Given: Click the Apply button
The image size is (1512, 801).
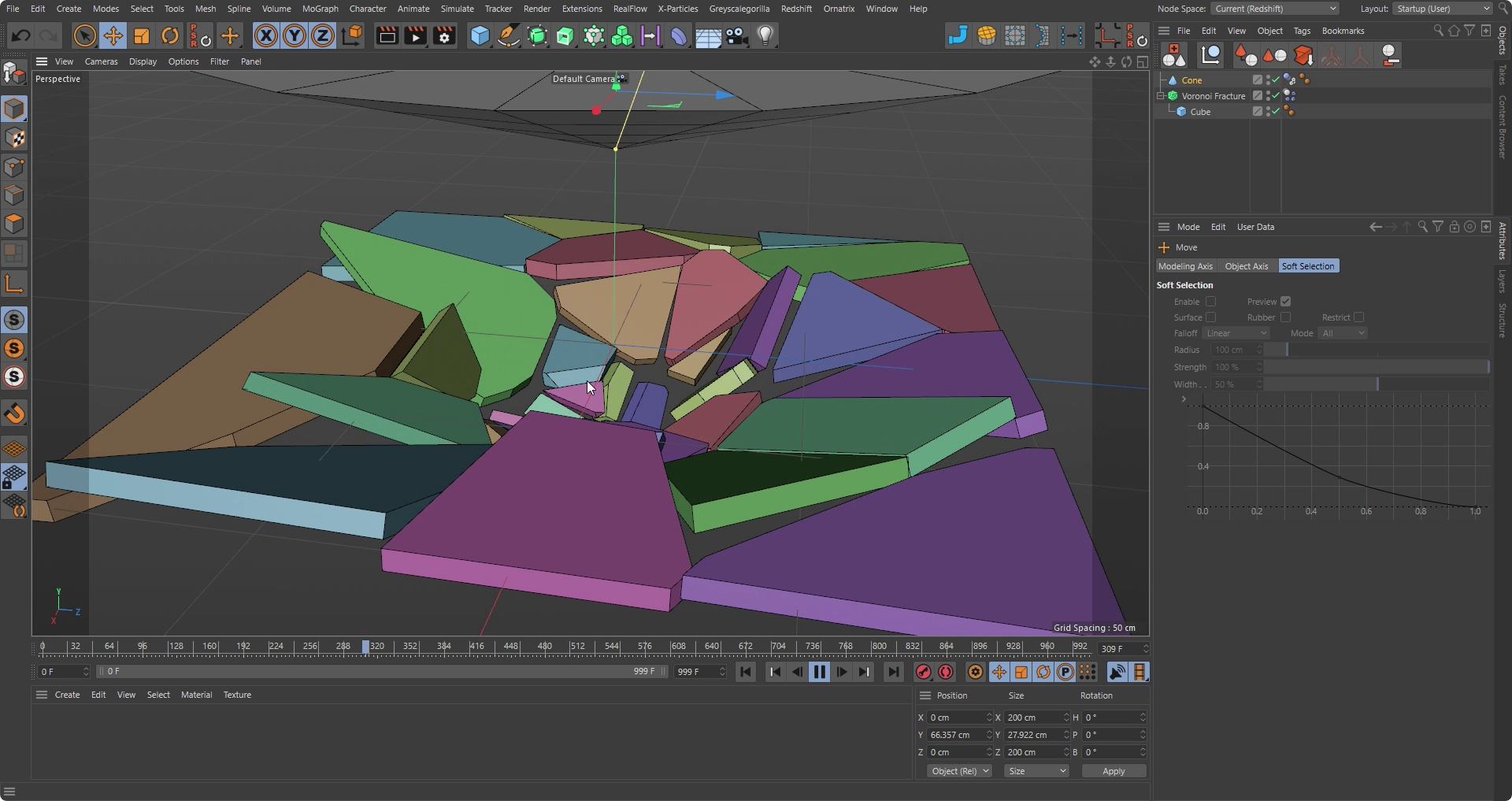Looking at the screenshot, I should (1113, 771).
